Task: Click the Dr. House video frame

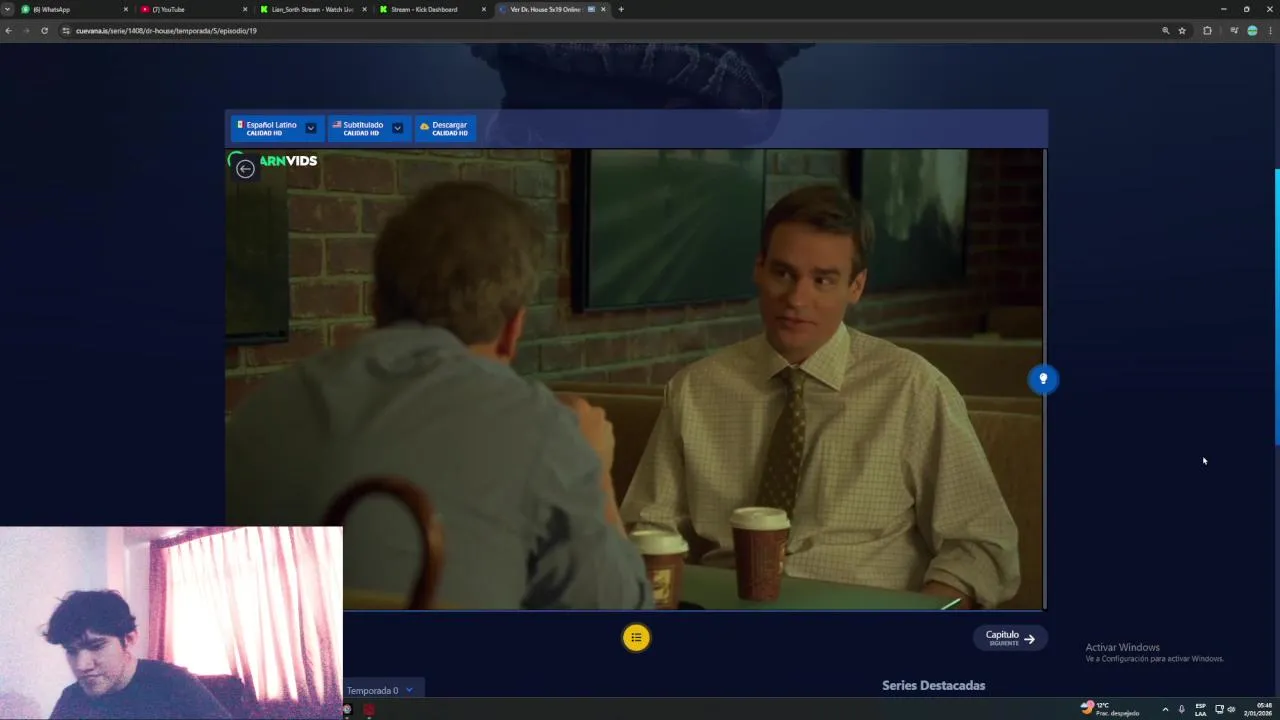Action: 634,379
